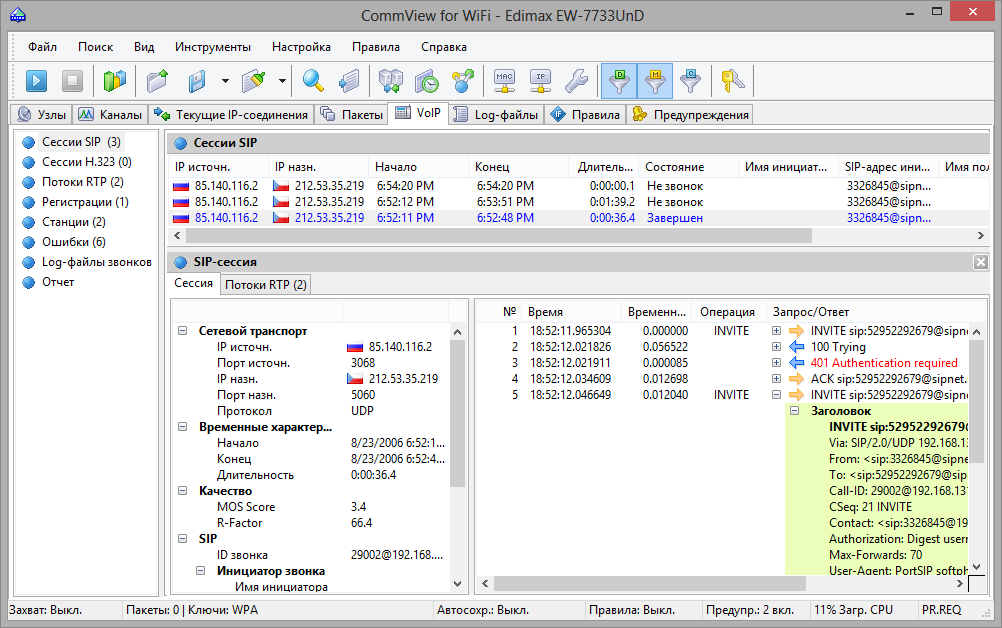Select Станции (2) in sidebar
This screenshot has width=1002, height=628.
(x=73, y=222)
